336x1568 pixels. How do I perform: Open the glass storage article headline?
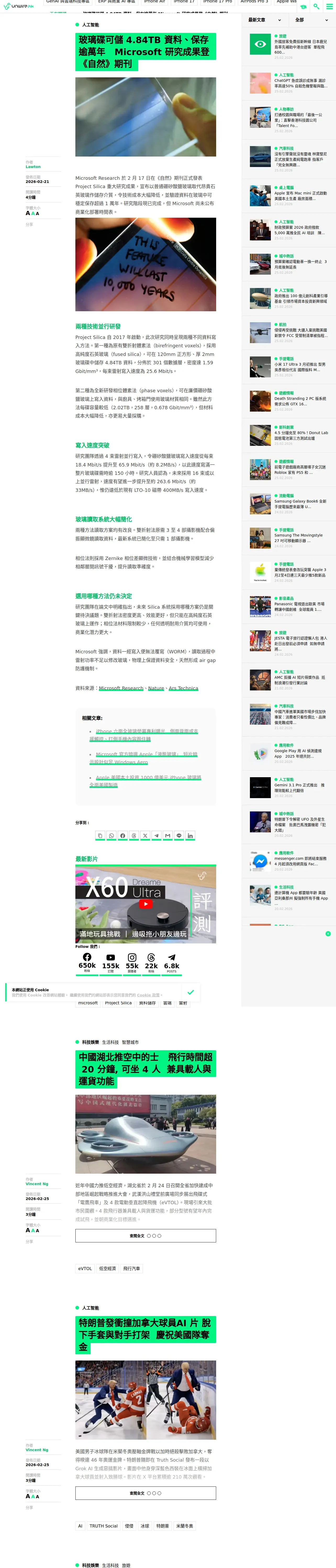pyautogui.click(x=146, y=51)
